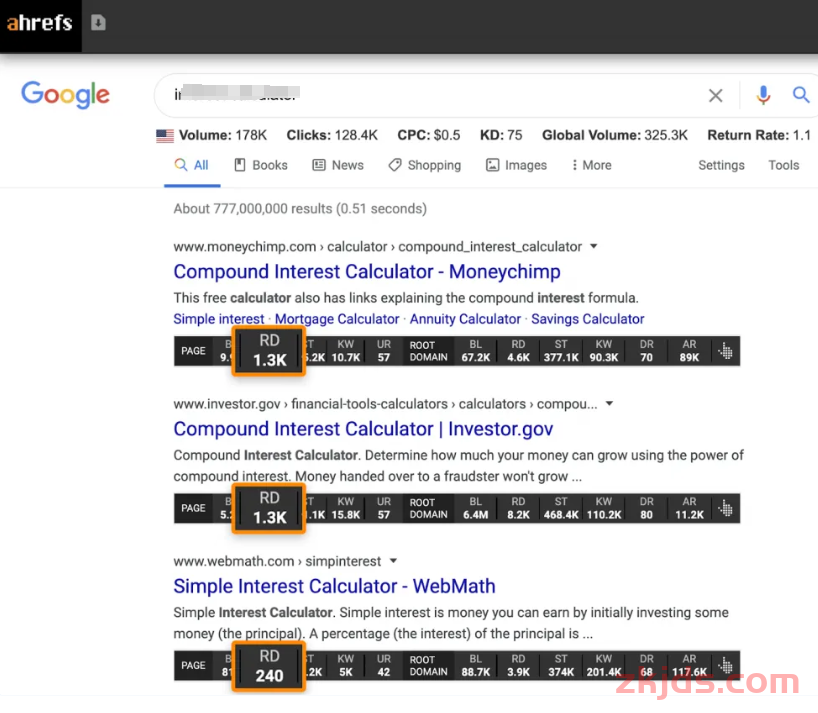The height and width of the screenshot is (713, 818).
Task: Switch to the News tab
Action: point(338,165)
